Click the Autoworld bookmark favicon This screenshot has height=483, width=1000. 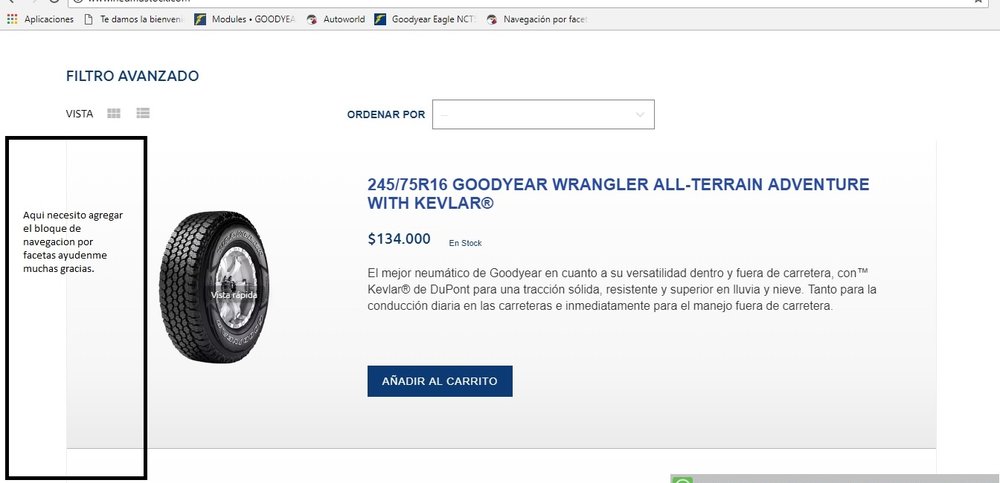pos(312,19)
